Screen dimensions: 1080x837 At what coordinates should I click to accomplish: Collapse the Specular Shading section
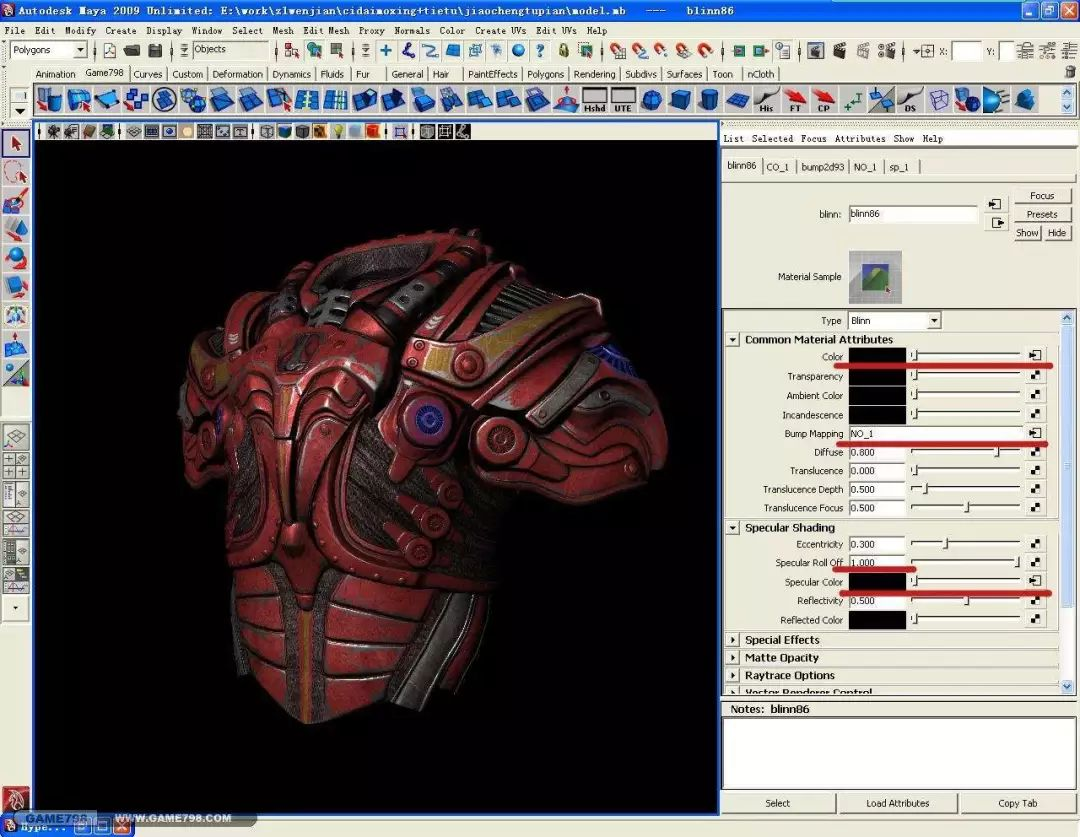pos(733,528)
